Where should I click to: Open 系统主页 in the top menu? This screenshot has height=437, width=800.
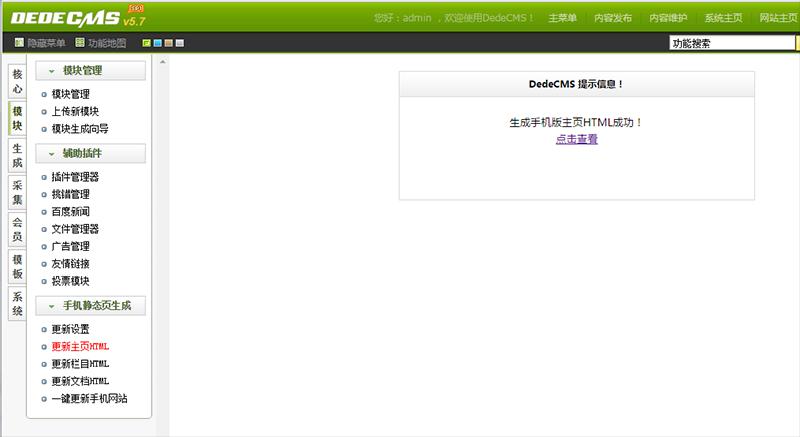point(722,18)
